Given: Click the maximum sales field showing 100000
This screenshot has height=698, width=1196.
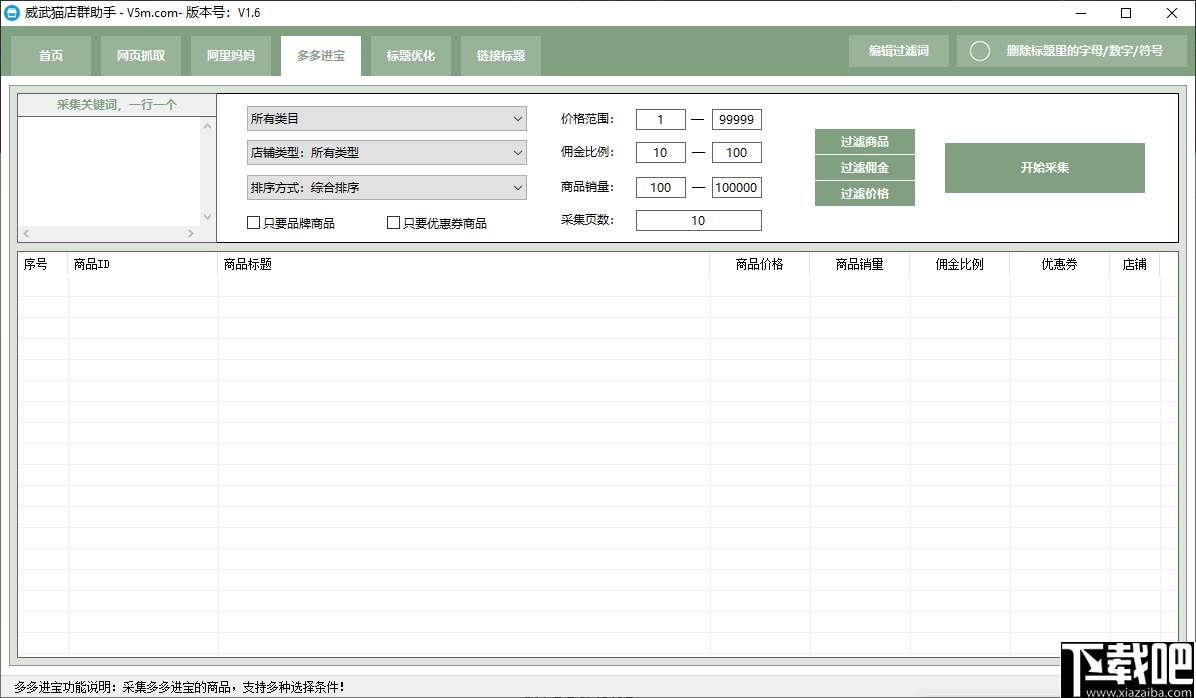Looking at the screenshot, I should point(737,187).
